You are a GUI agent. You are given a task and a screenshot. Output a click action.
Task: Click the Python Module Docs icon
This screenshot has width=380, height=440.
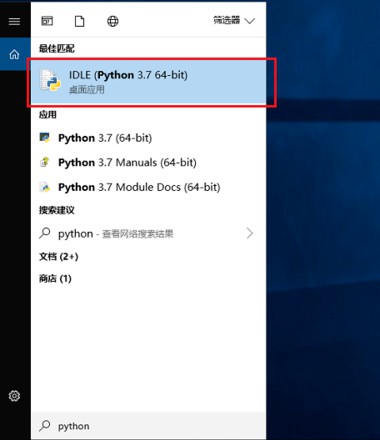point(45,187)
